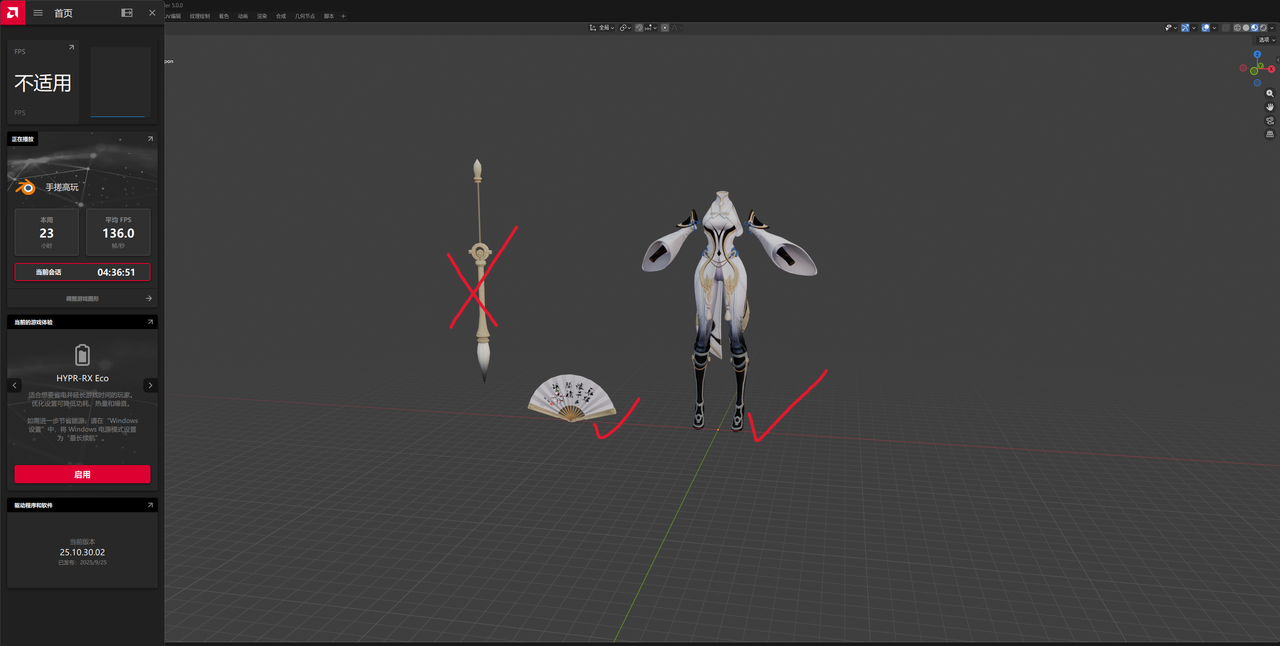Image resolution: width=1280 pixels, height=646 pixels.
Task: Open the gizmo options dropdown arrow
Action: 1194,28
